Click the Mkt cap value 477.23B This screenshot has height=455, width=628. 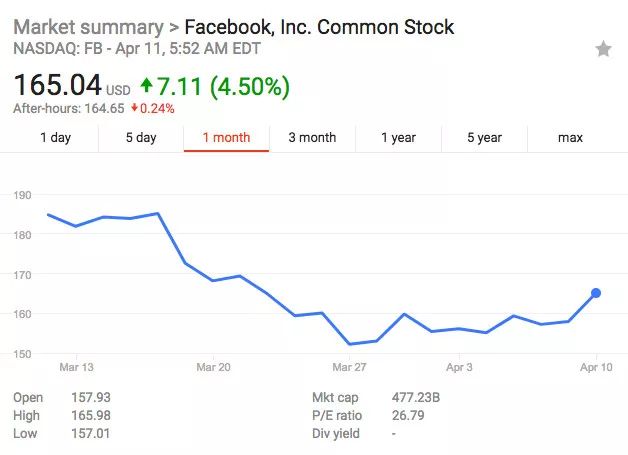click(418, 397)
